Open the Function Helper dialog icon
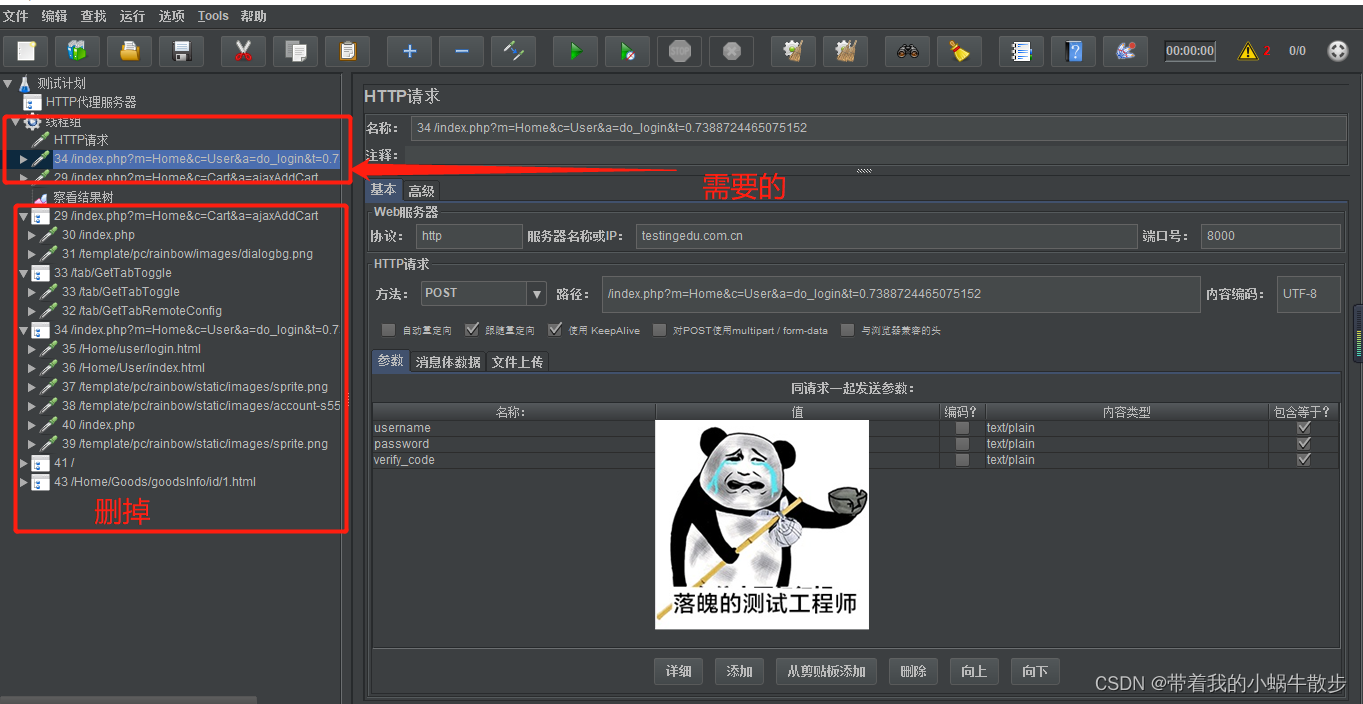 (x=1021, y=51)
